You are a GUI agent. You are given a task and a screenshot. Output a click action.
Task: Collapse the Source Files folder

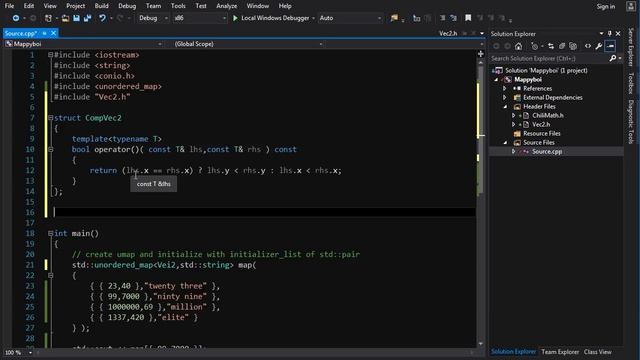pyautogui.click(x=505, y=142)
